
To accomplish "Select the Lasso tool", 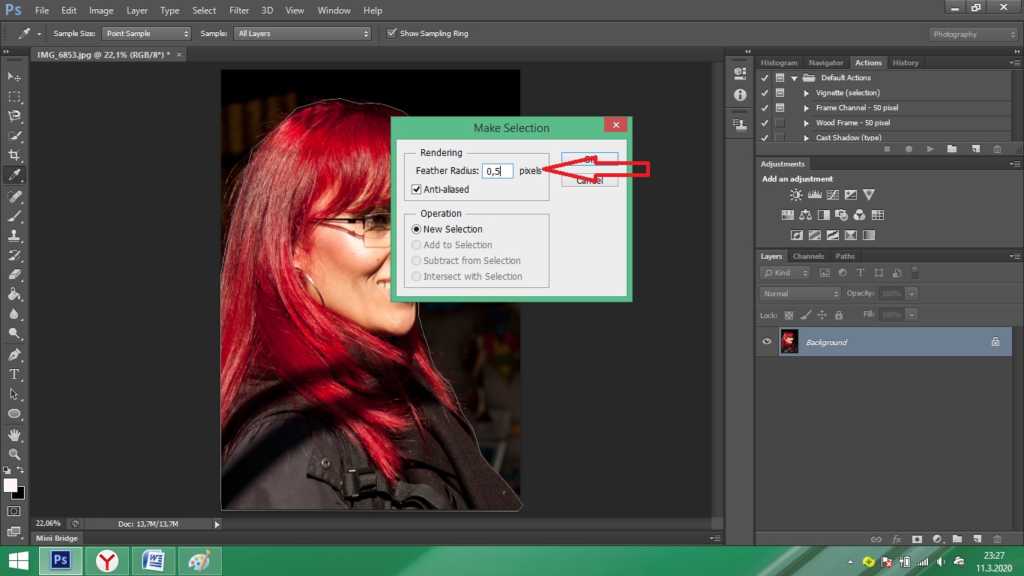I will click(x=14, y=116).
